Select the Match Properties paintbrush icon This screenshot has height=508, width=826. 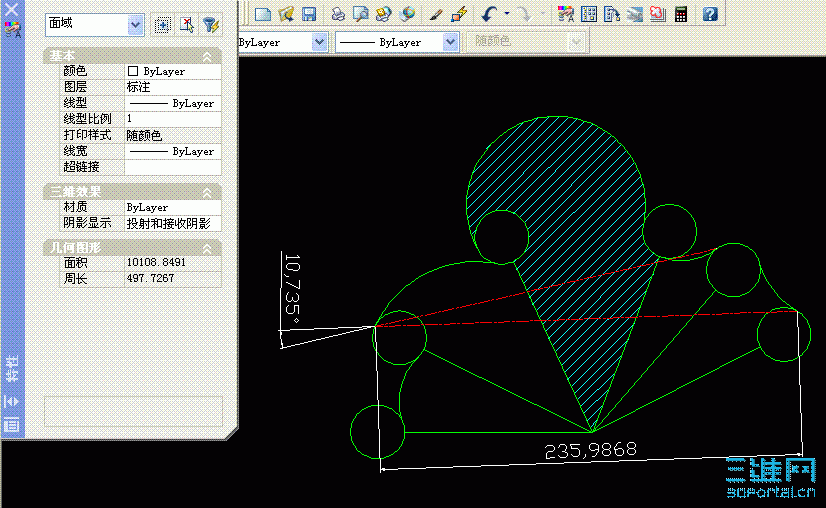click(436, 14)
